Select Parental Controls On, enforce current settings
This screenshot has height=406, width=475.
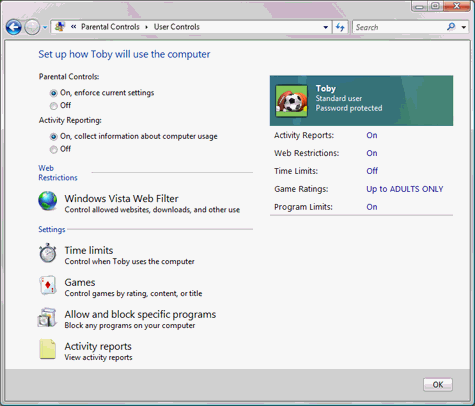point(53,93)
